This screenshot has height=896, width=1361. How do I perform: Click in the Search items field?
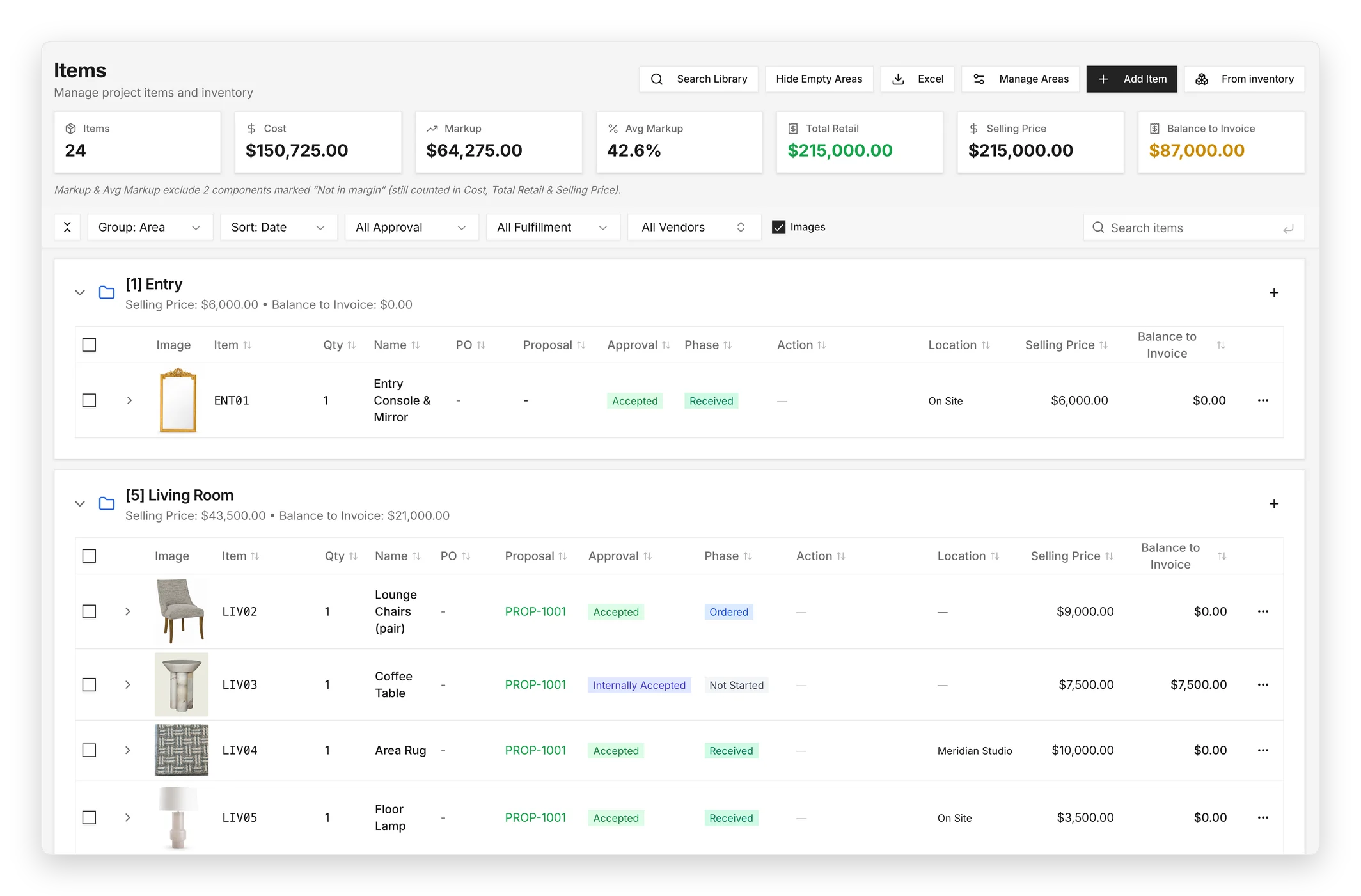(1193, 228)
